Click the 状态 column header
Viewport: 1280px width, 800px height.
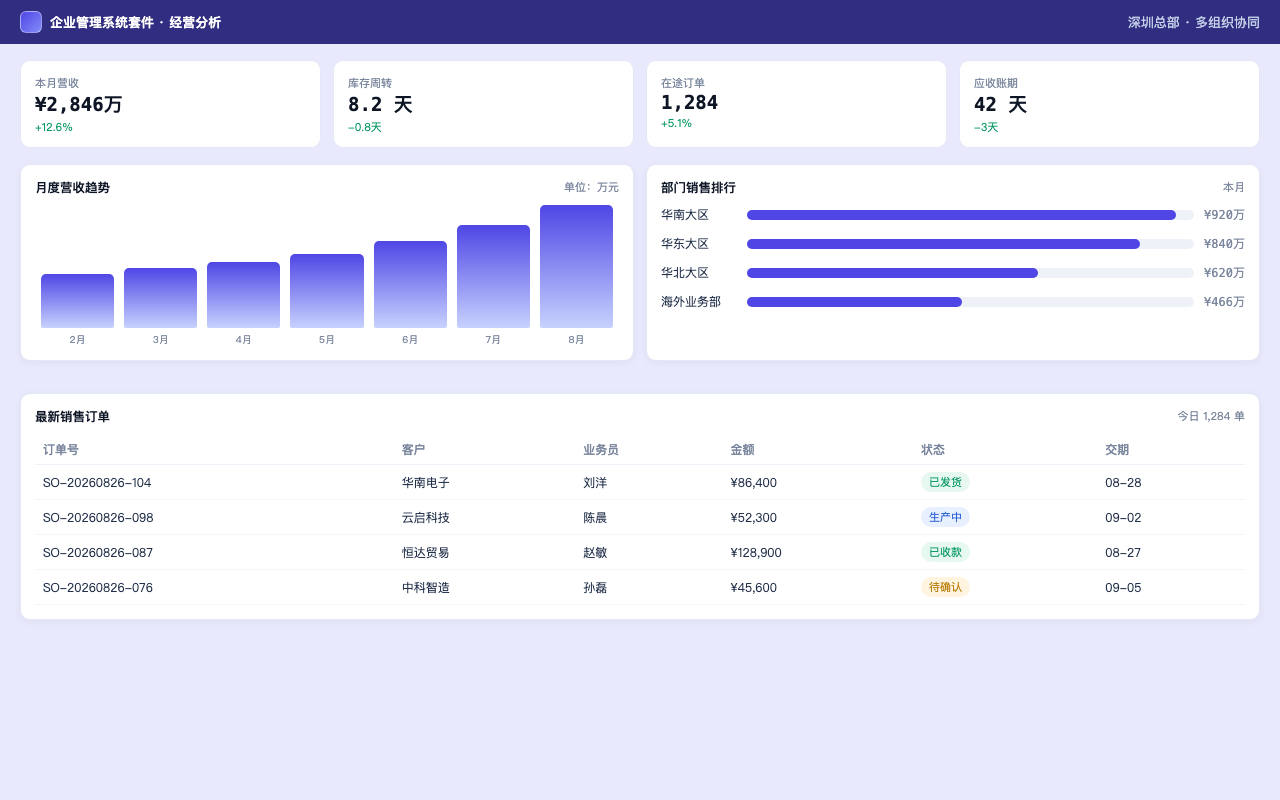(x=933, y=450)
